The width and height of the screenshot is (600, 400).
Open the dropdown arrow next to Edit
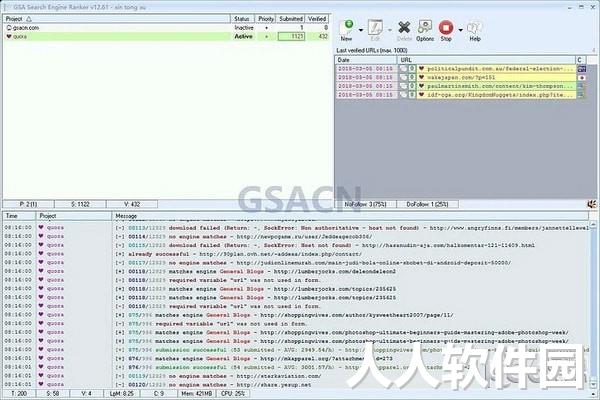point(390,30)
